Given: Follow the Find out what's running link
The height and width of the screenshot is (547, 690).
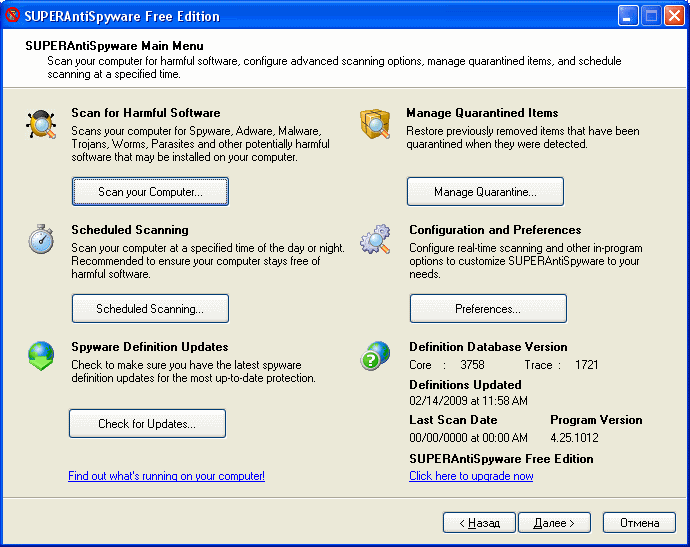Looking at the screenshot, I should pyautogui.click(x=166, y=476).
